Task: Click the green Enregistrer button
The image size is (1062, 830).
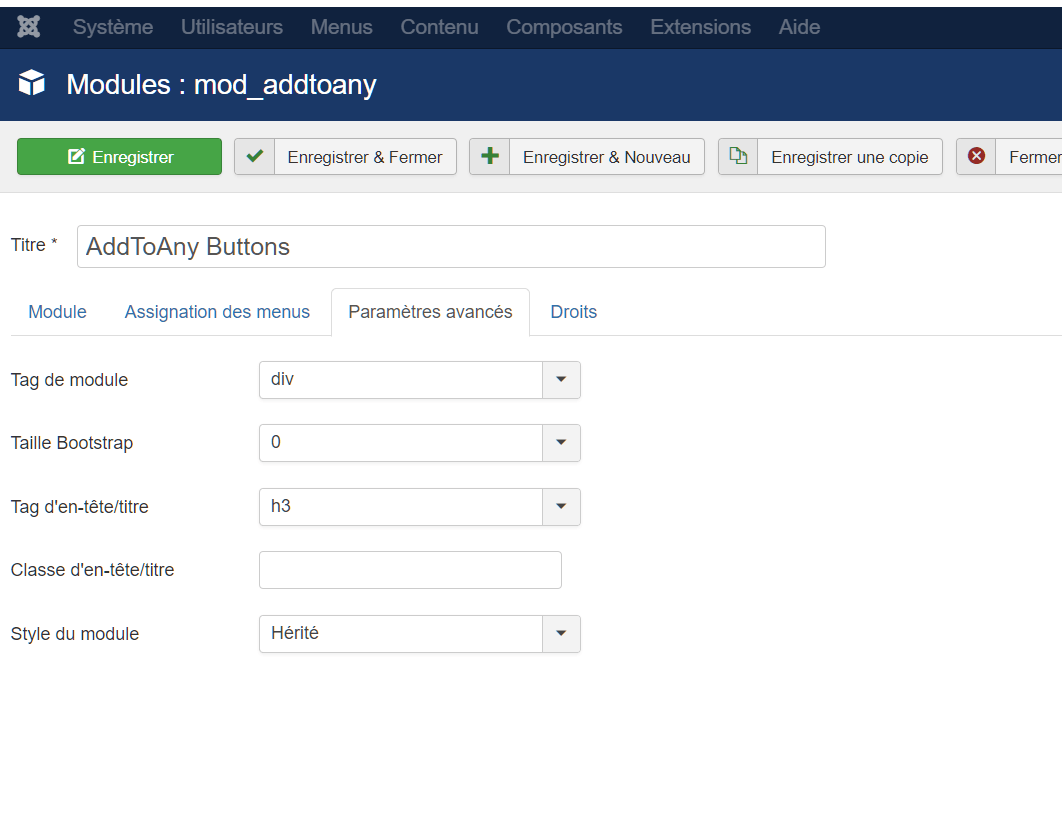Action: pyautogui.click(x=119, y=157)
